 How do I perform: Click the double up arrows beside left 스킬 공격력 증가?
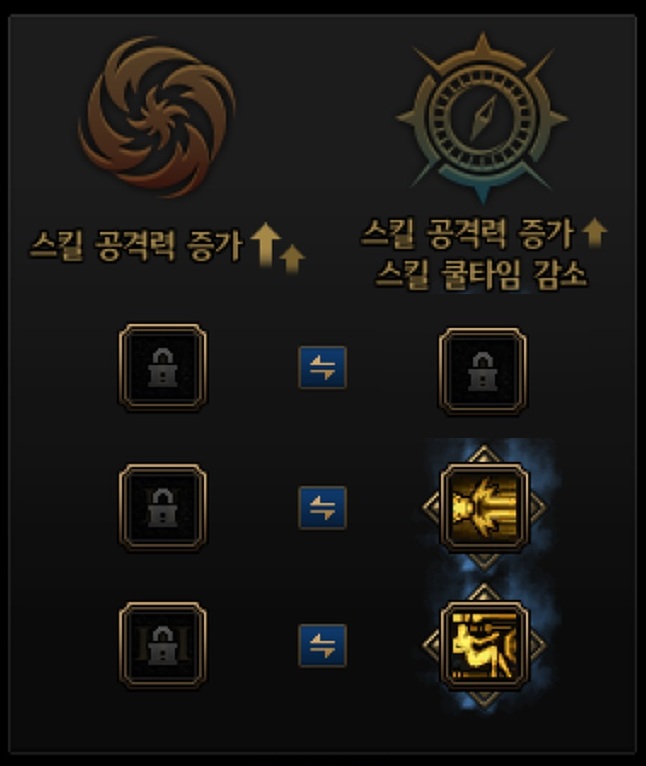[278, 246]
